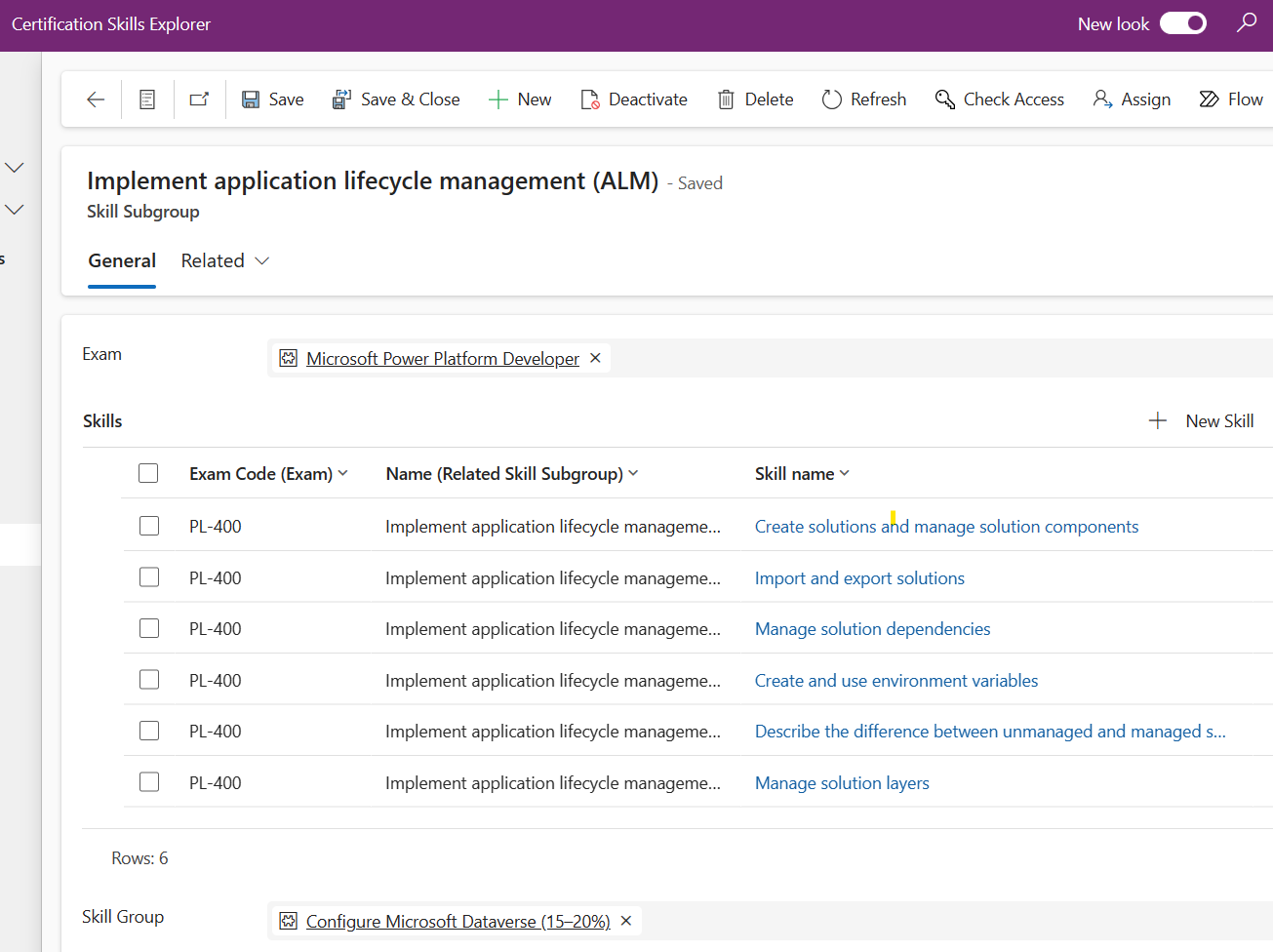Screen dimensions: 1273x952
Task: Expand the lower left sidebar chevron
Action: coord(15,210)
